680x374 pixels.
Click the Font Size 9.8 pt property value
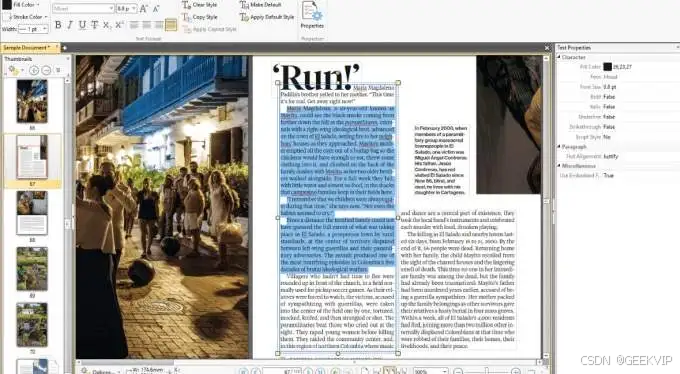pos(610,87)
